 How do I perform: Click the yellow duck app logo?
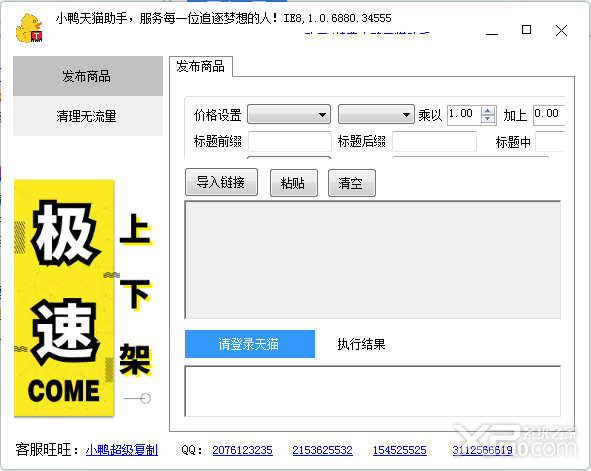tap(29, 28)
